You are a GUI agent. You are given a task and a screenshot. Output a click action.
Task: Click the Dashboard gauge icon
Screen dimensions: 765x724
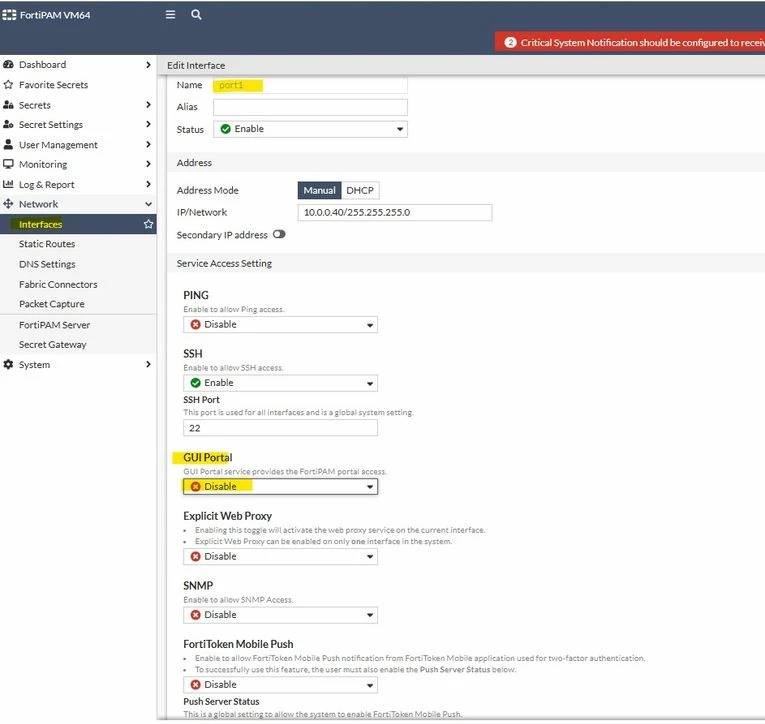coord(8,64)
